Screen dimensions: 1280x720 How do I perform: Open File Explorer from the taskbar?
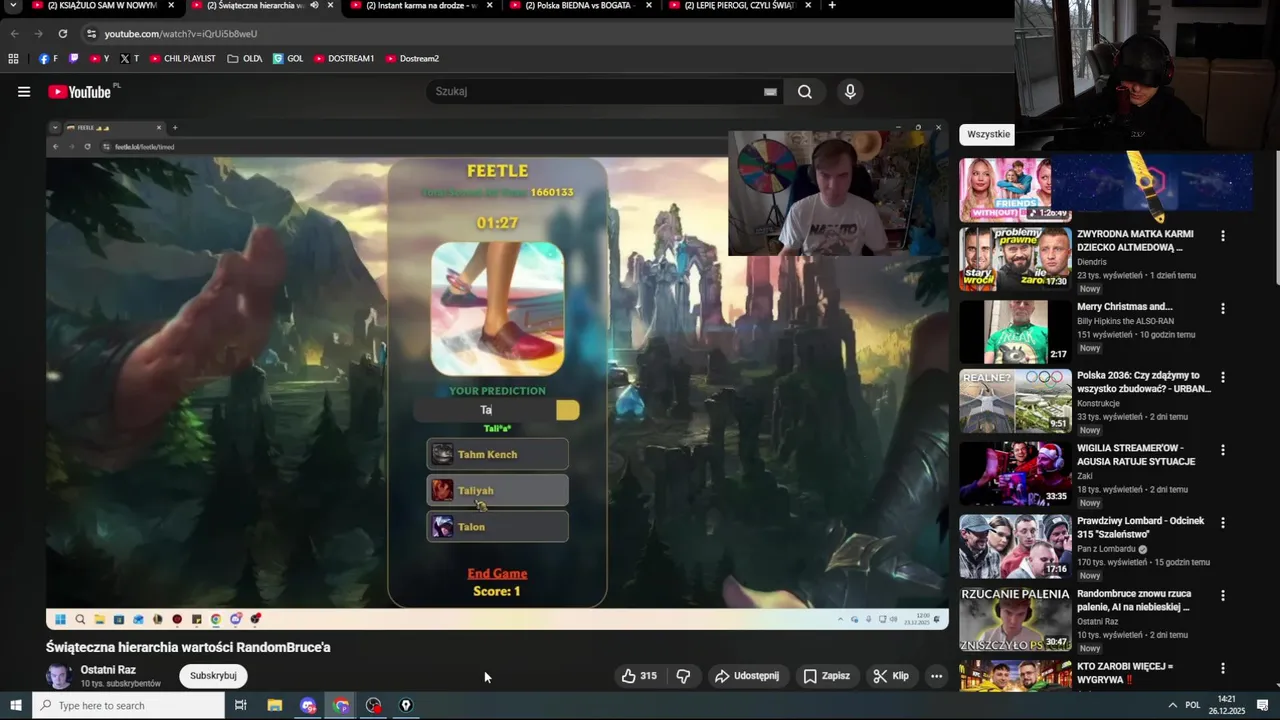[x=275, y=706]
